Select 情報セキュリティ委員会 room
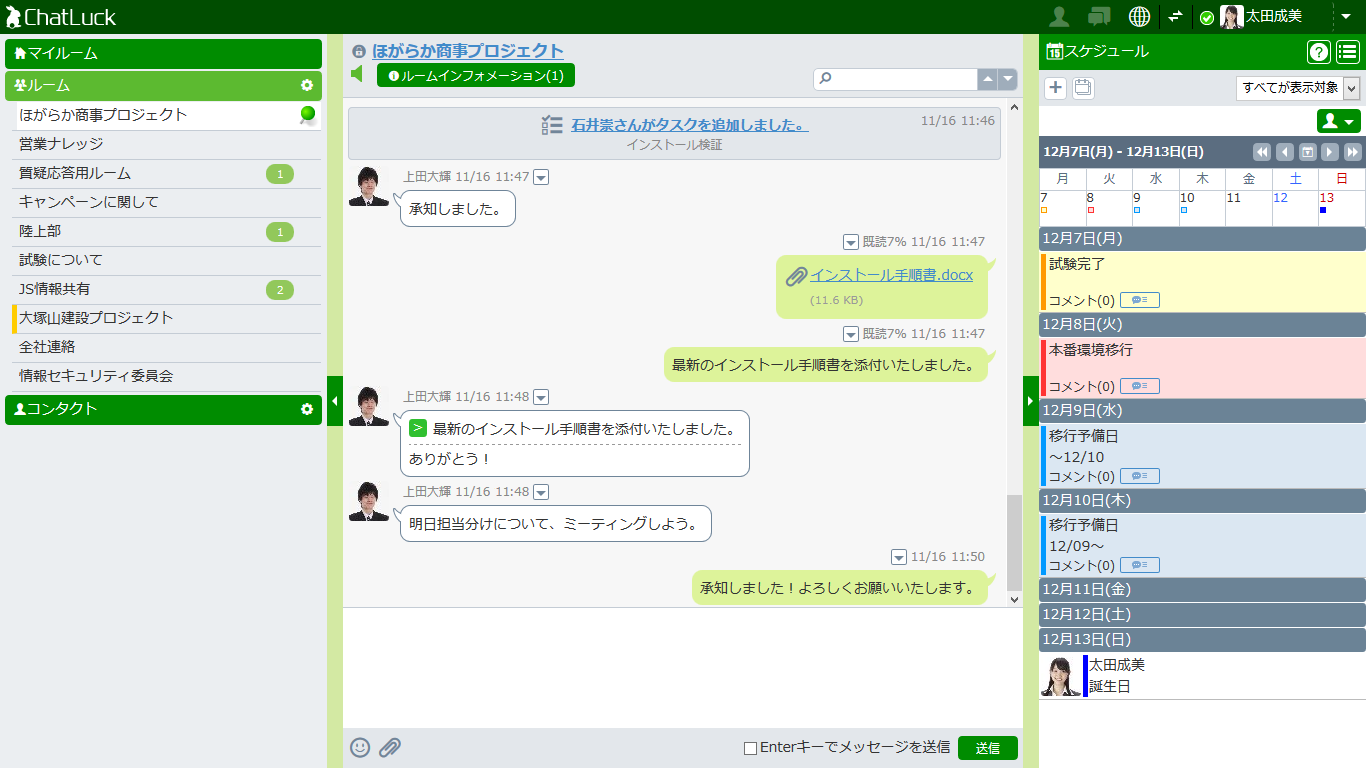 pyautogui.click(x=167, y=376)
